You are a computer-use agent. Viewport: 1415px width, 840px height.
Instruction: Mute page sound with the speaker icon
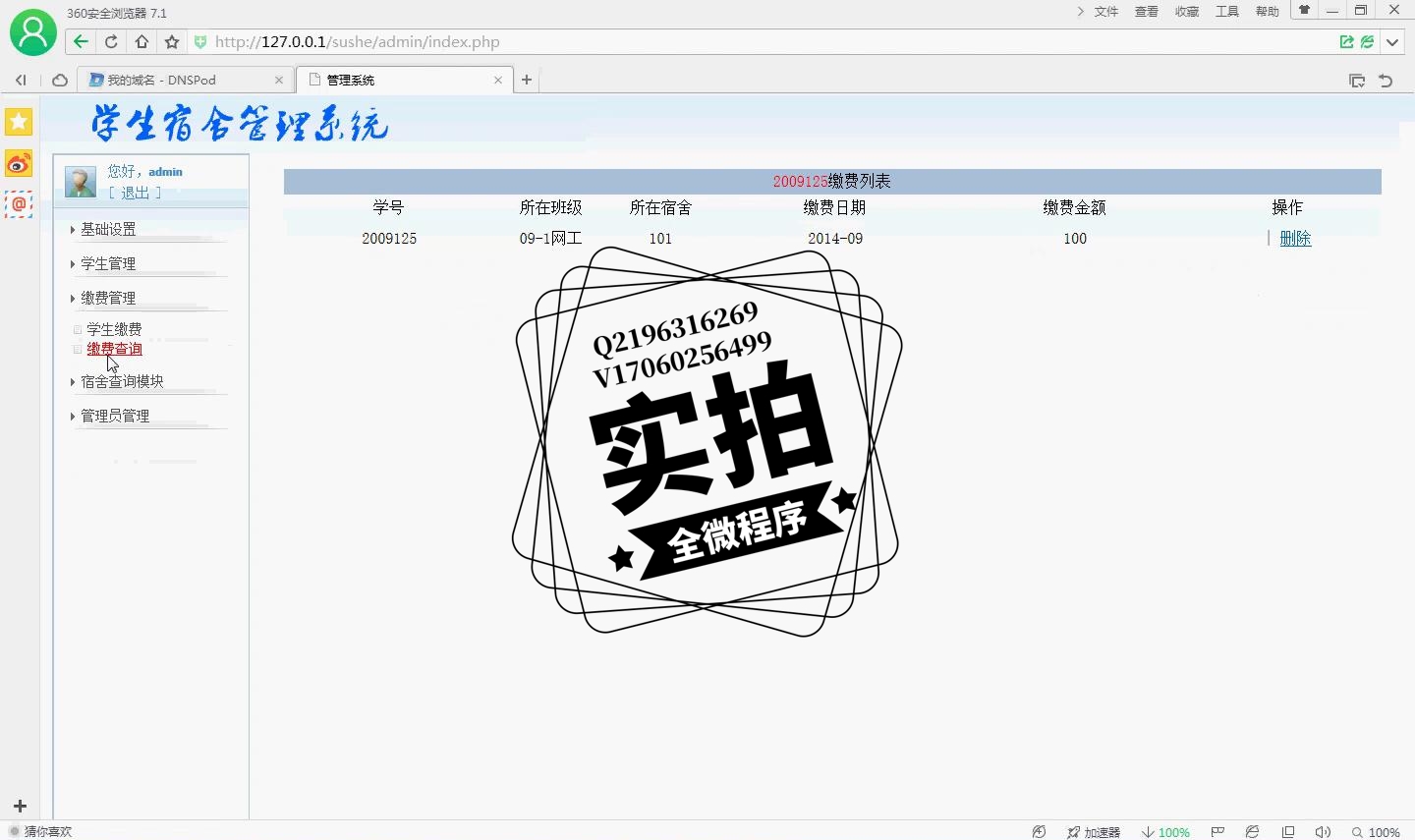point(1323,831)
